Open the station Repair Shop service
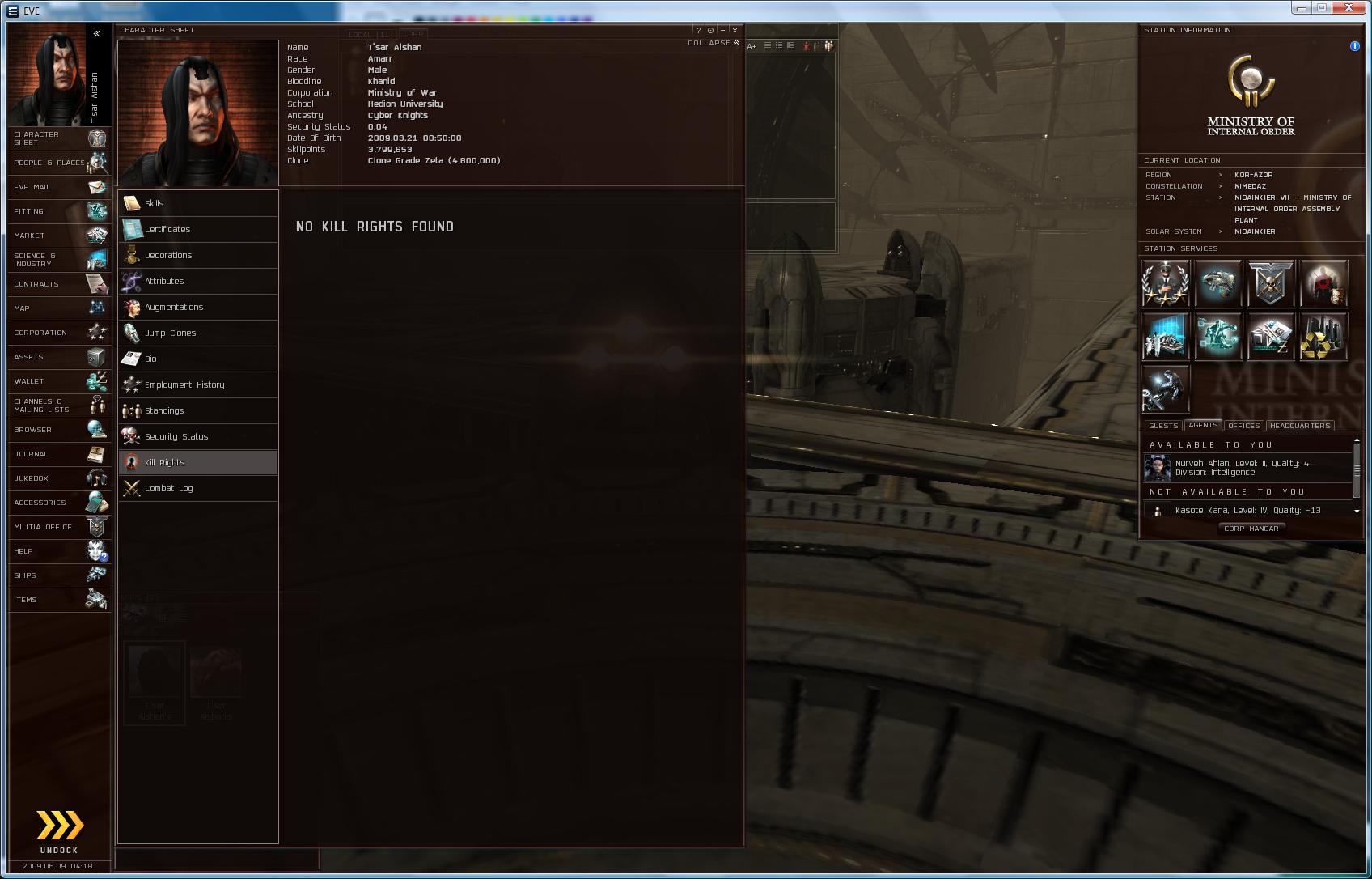1372x879 pixels. click(1165, 389)
